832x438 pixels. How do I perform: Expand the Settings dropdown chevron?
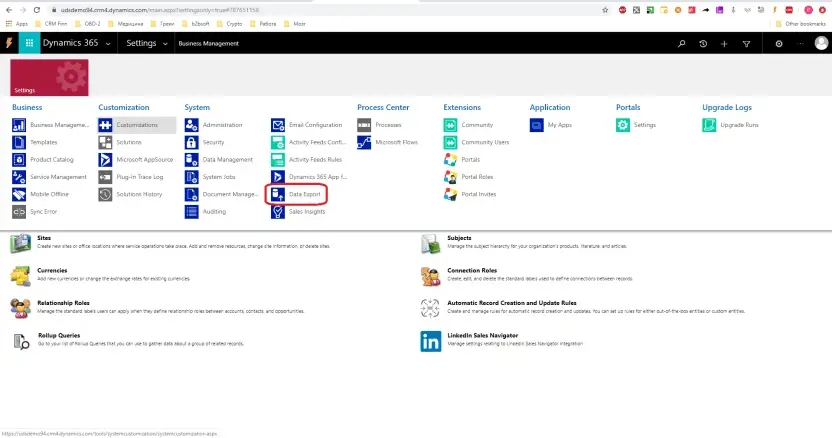165,44
